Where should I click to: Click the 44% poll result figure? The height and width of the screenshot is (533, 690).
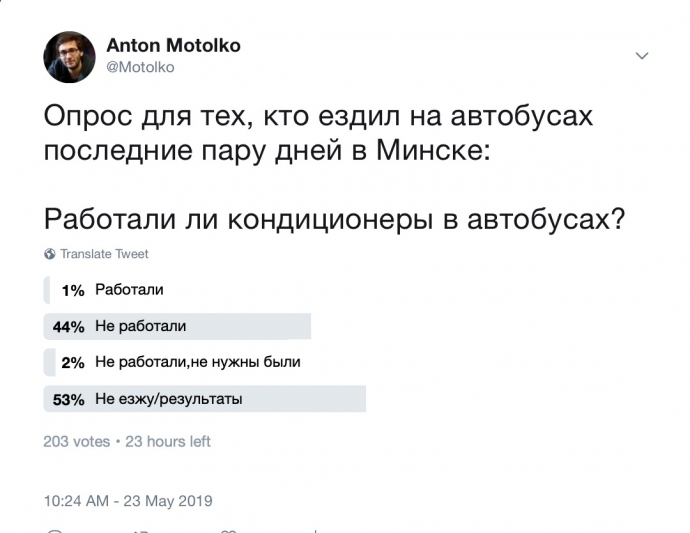[x=68, y=326]
